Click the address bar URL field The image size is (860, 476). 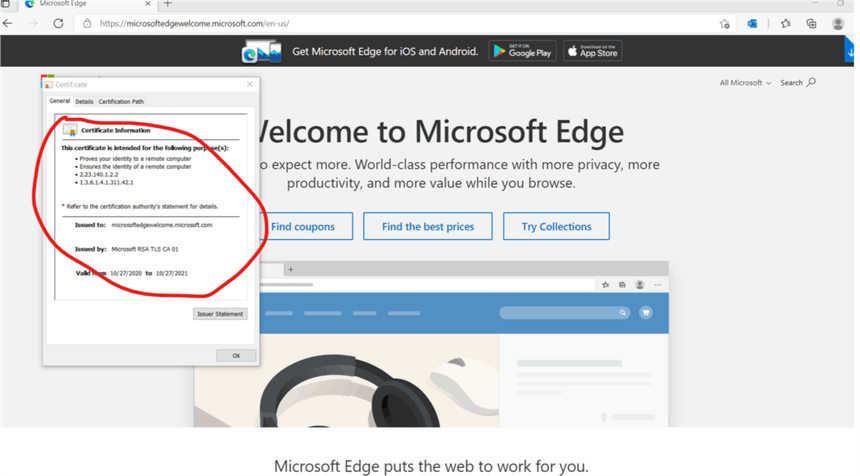coord(400,23)
